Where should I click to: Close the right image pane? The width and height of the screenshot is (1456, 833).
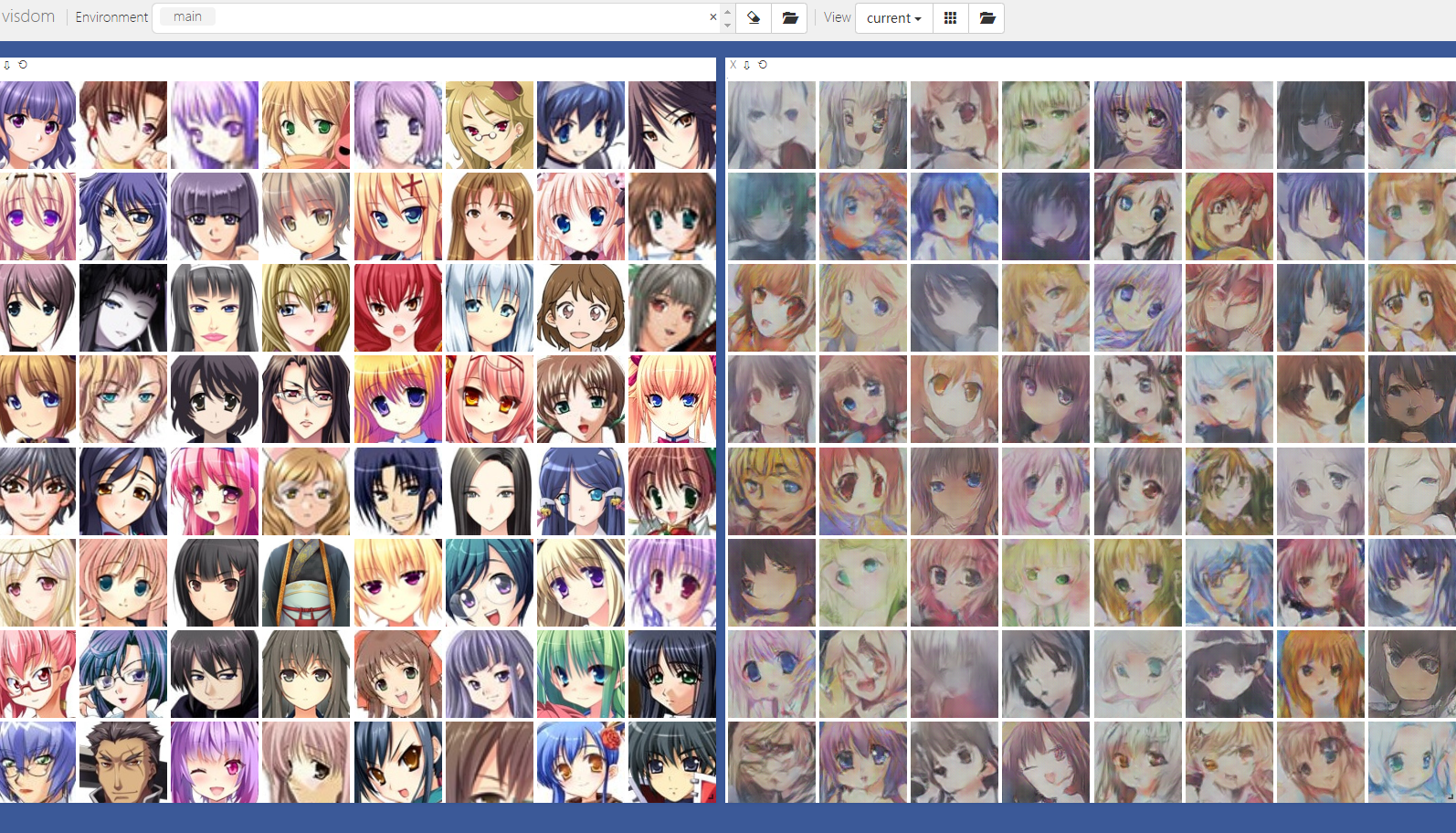pyautogui.click(x=733, y=65)
